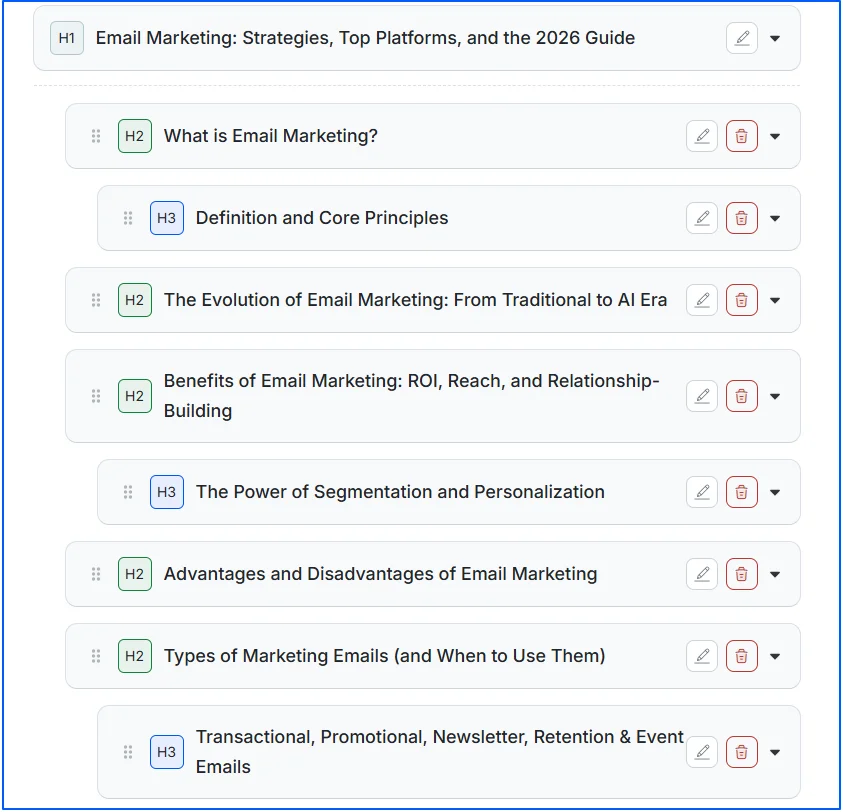This screenshot has width=843, height=812.
Task: Edit the H1 guide title heading
Action: (742, 37)
